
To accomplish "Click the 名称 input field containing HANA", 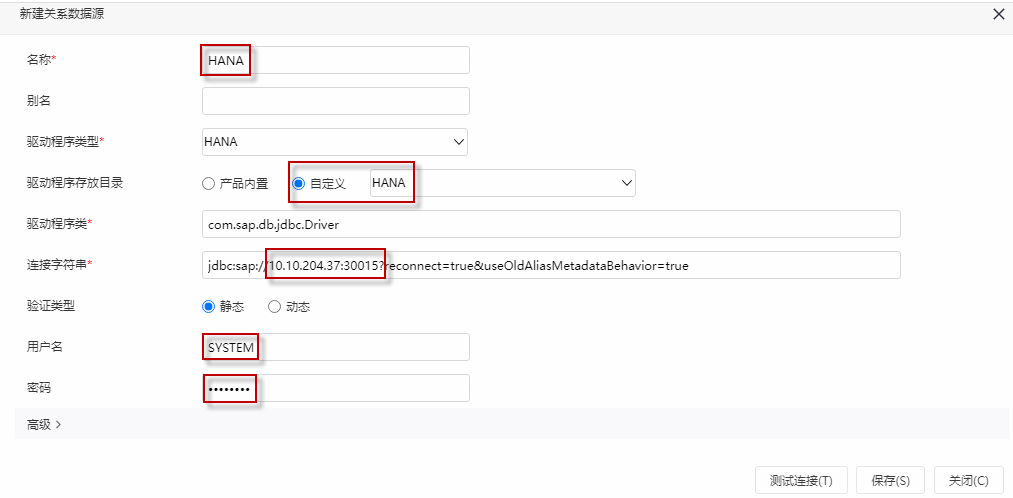I will pos(335,60).
